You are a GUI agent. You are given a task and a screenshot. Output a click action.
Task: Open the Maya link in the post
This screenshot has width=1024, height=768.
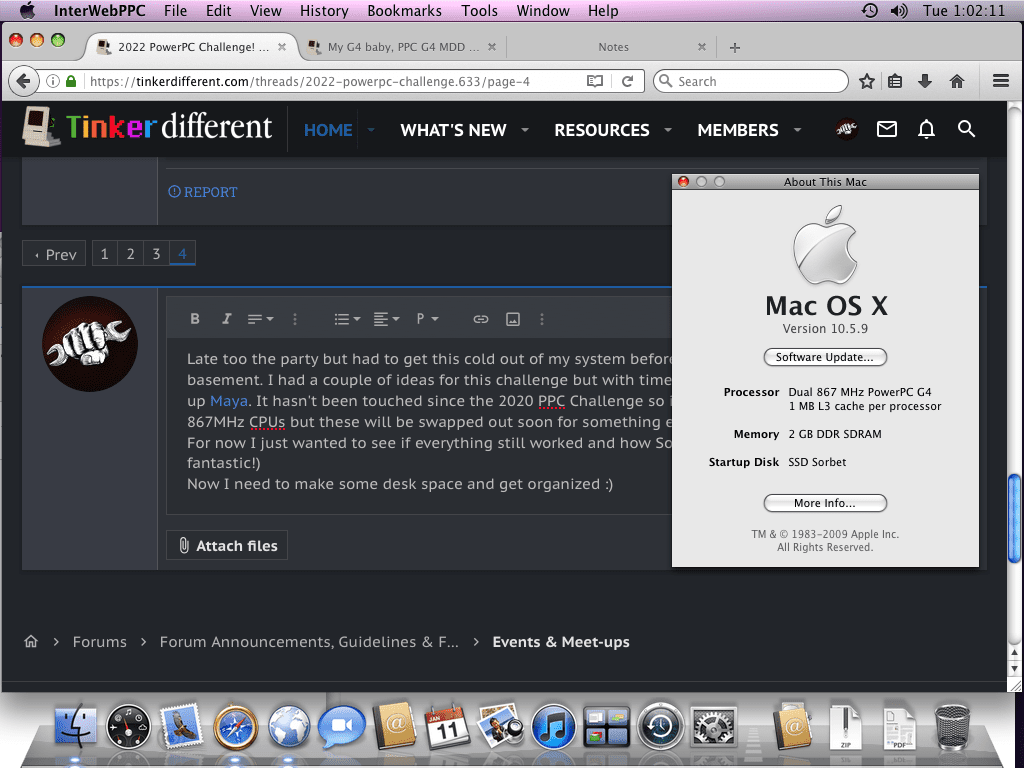click(x=229, y=401)
